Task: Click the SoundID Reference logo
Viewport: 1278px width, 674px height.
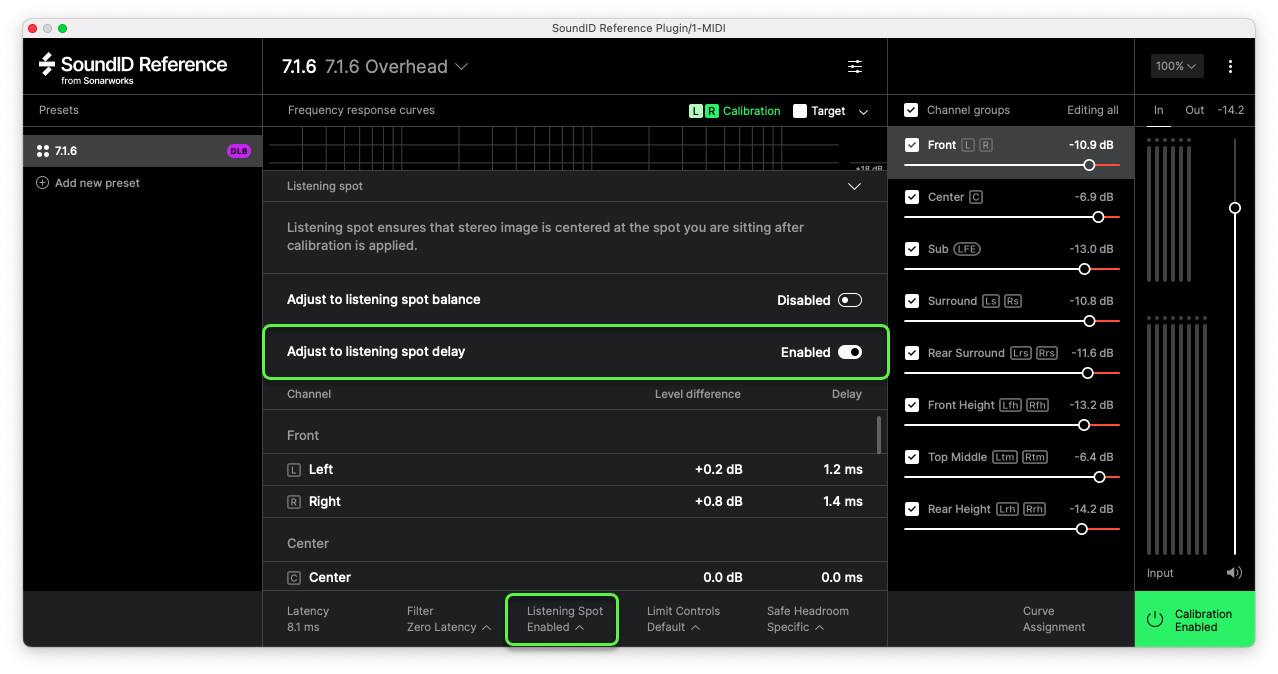Action: tap(133, 67)
